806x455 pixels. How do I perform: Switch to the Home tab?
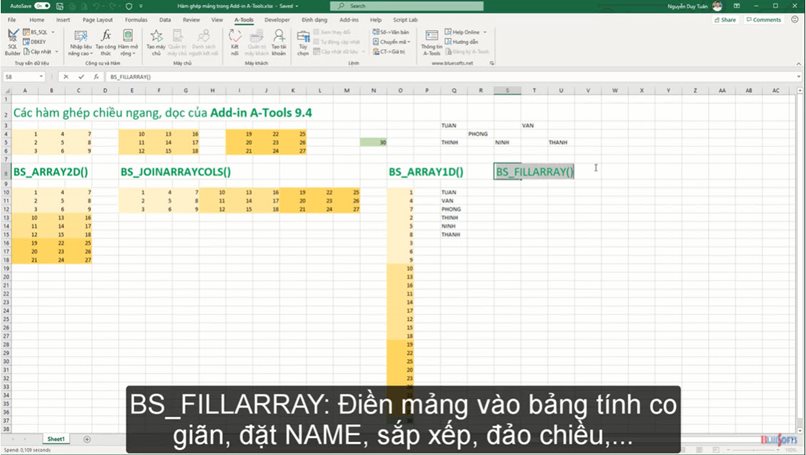tap(36, 20)
